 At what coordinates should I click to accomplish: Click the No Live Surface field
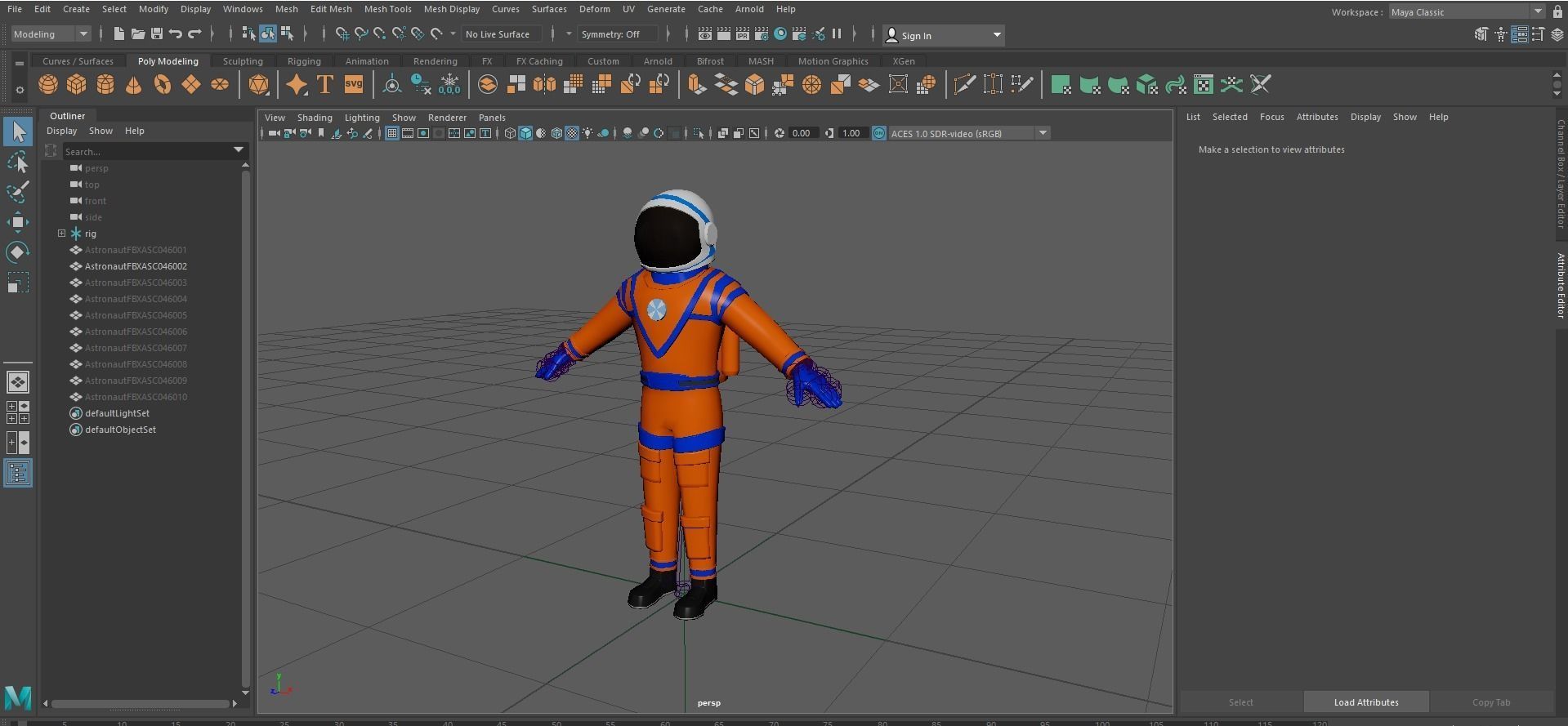pos(501,34)
